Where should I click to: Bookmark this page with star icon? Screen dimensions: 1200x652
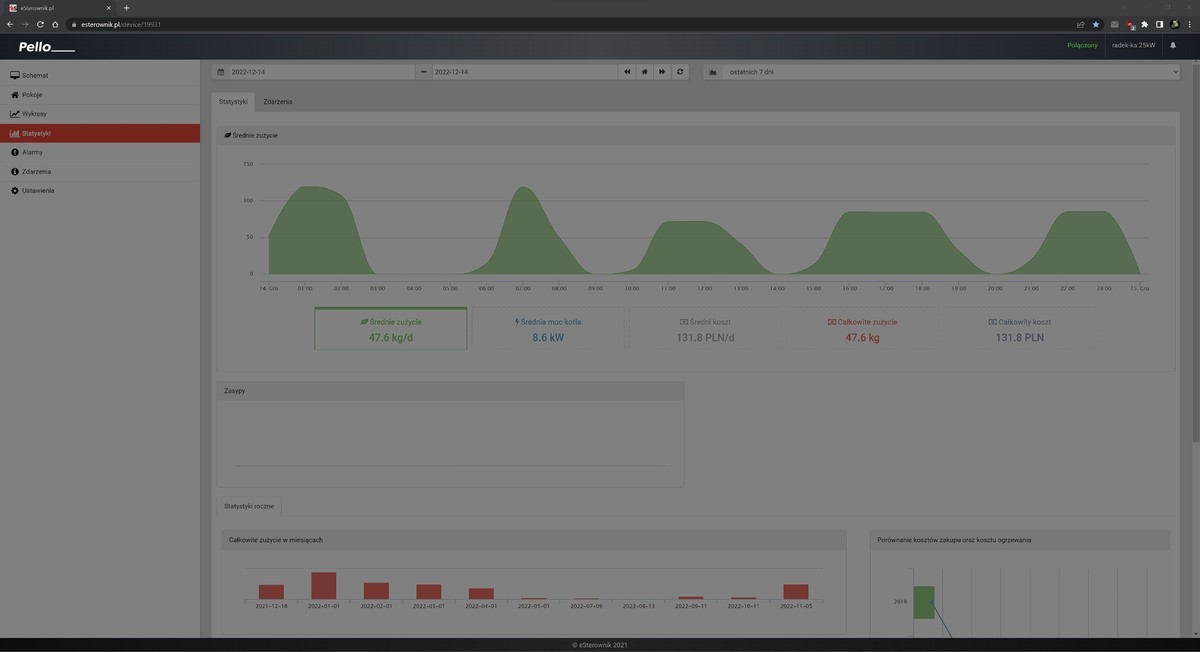[x=1095, y=24]
